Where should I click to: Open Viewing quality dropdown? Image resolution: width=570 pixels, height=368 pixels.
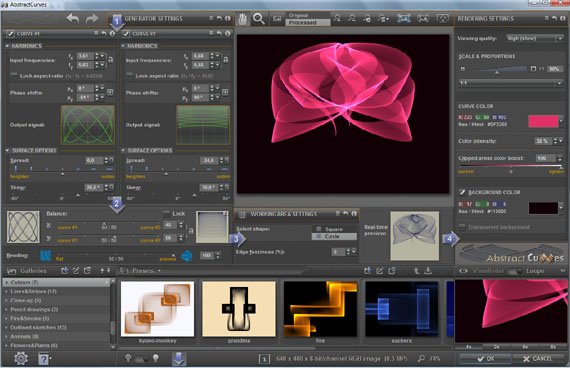535,38
